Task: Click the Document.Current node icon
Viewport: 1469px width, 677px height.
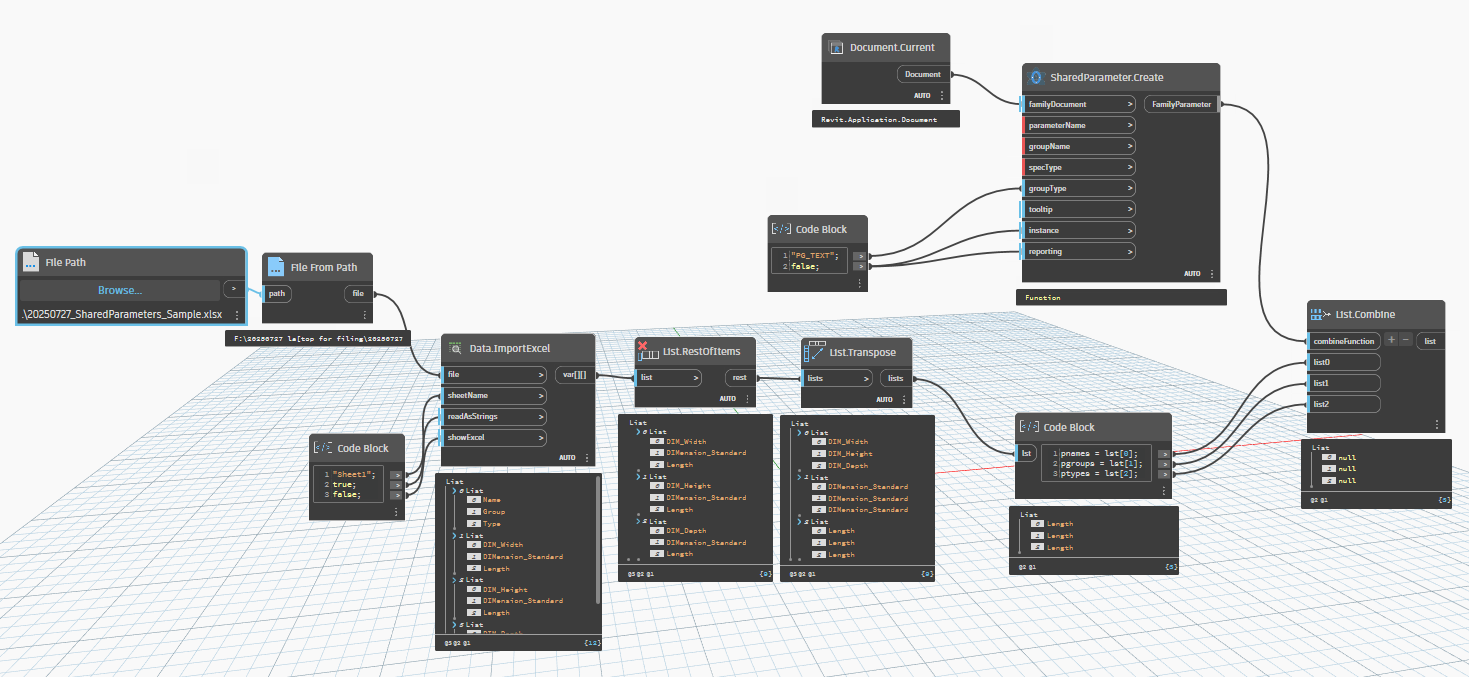Action: coord(836,47)
